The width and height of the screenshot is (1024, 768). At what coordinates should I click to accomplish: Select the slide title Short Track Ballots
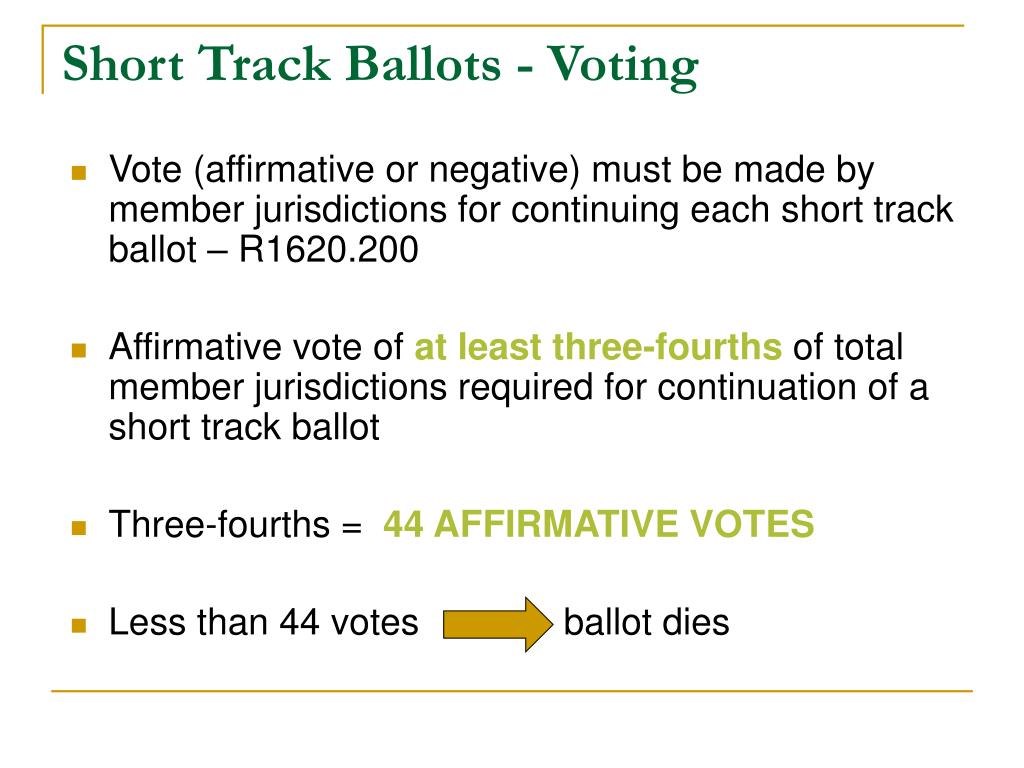[x=281, y=64]
